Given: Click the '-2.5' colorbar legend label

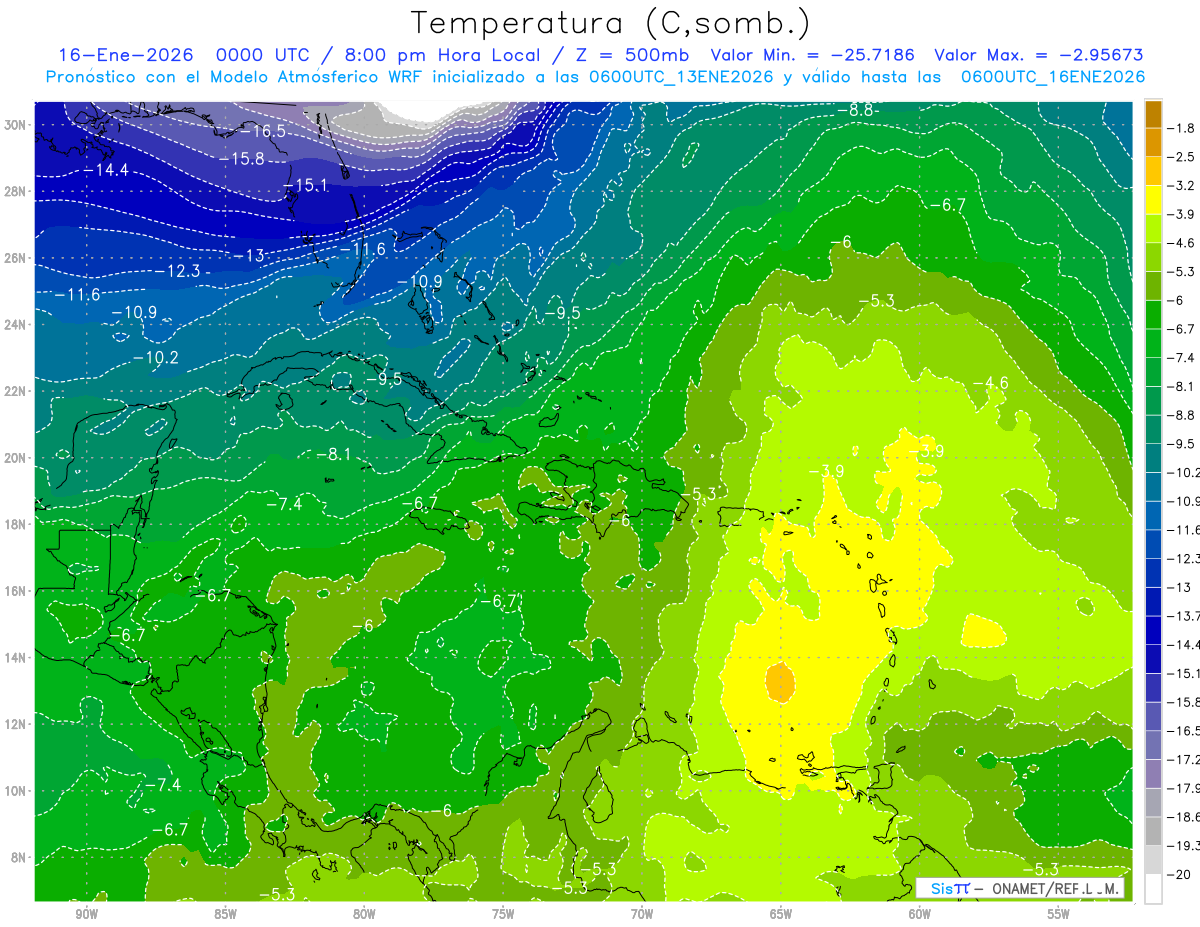Looking at the screenshot, I should (x=1182, y=157).
